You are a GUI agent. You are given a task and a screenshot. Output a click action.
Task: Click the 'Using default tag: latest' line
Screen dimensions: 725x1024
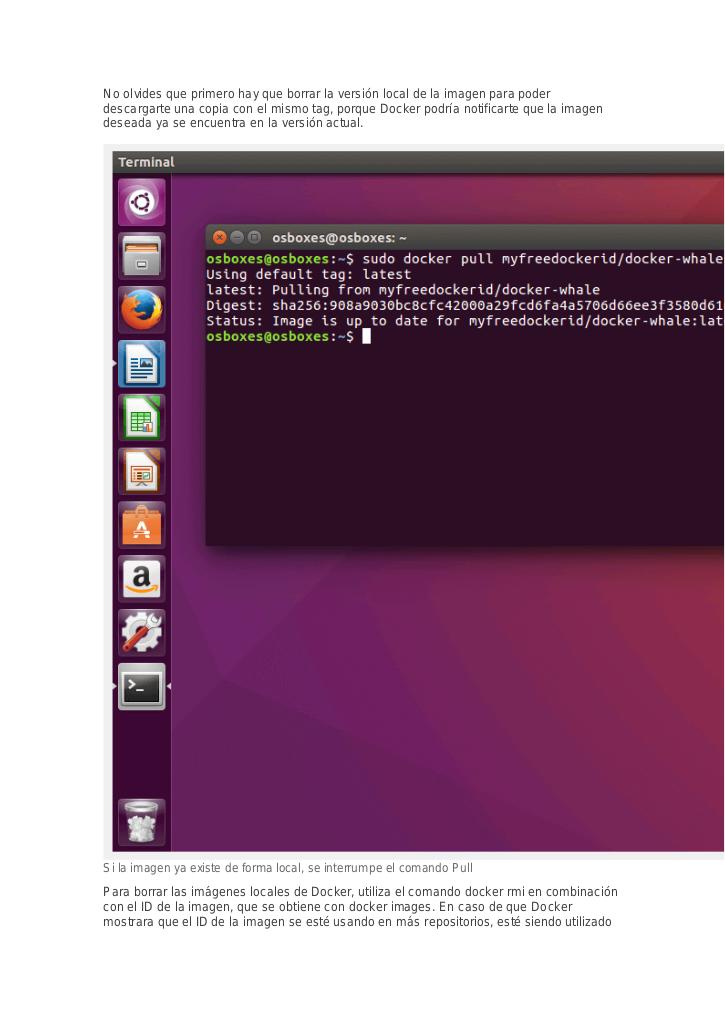tap(309, 274)
